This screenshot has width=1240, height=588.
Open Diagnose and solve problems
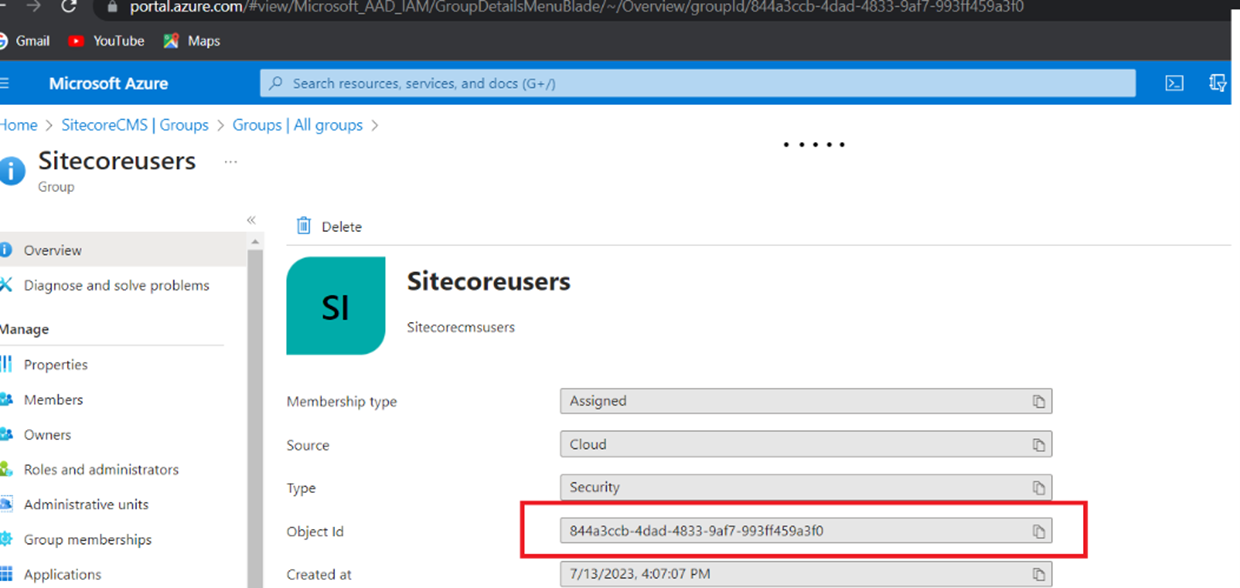pos(117,285)
